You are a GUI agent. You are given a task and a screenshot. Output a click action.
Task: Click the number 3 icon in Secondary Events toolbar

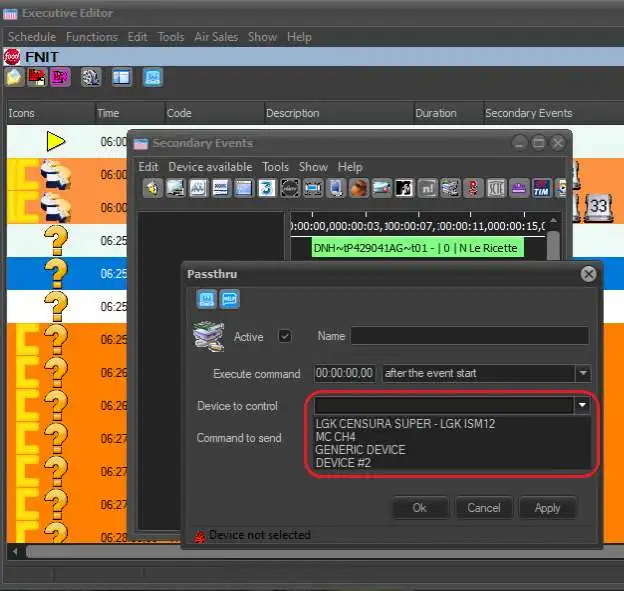pyautogui.click(x=266, y=187)
